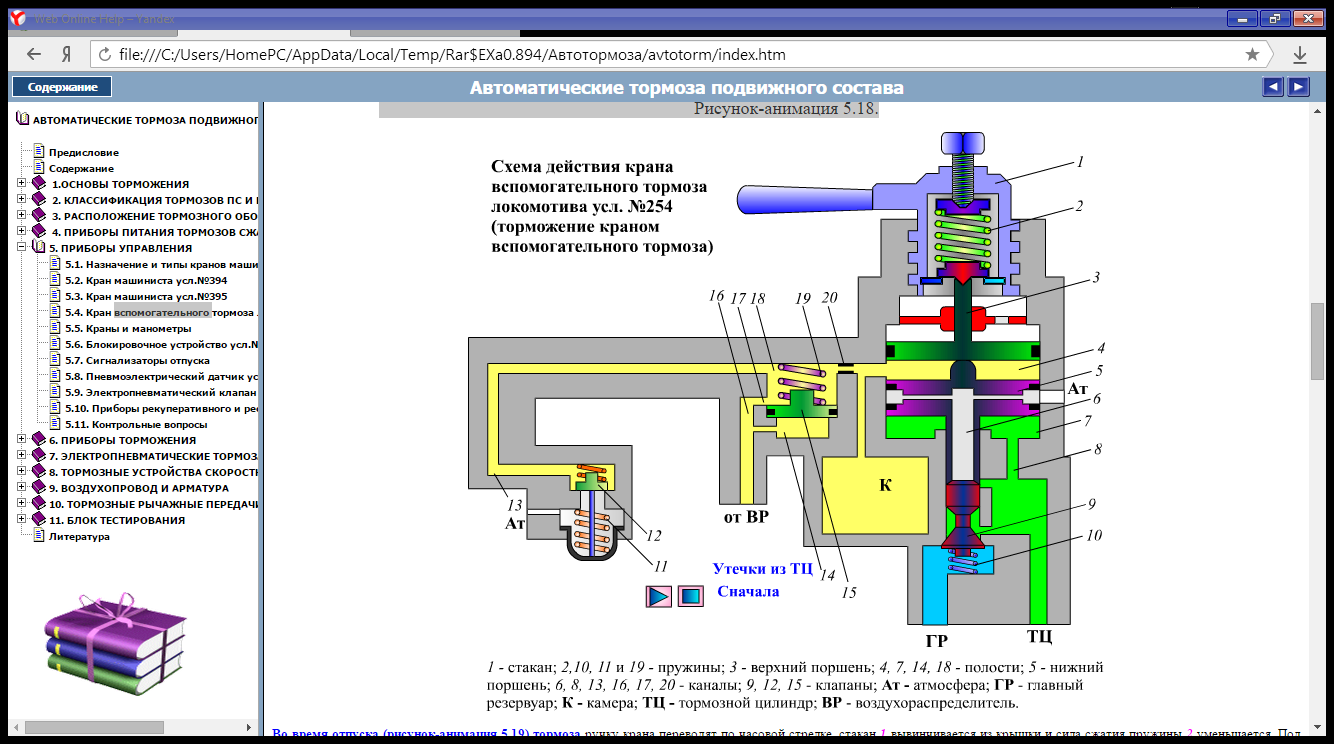Click page icon beside Литература
This screenshot has height=744, width=1334.
tap(39, 536)
